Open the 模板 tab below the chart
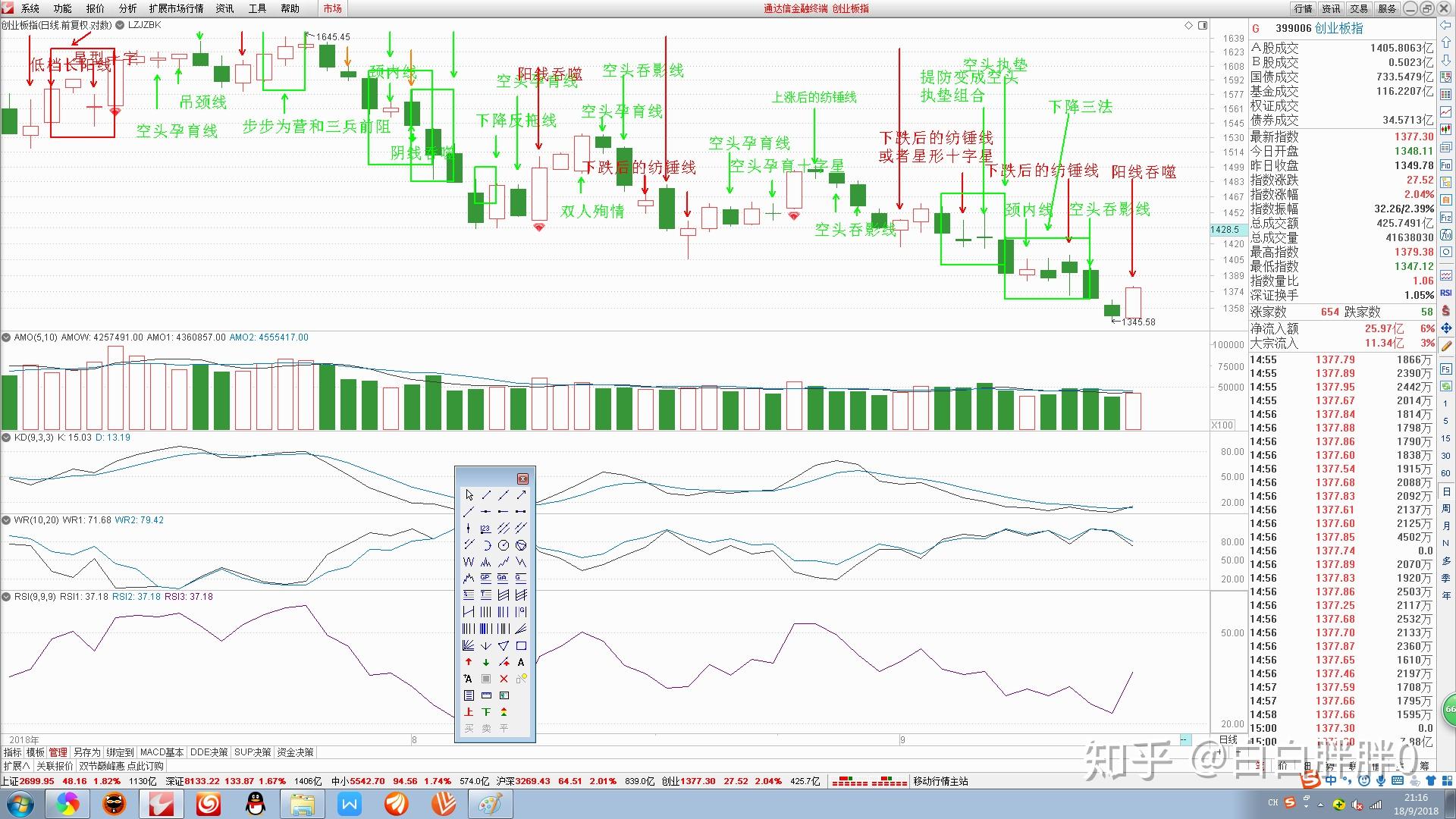This screenshot has width=1456, height=819. (36, 752)
